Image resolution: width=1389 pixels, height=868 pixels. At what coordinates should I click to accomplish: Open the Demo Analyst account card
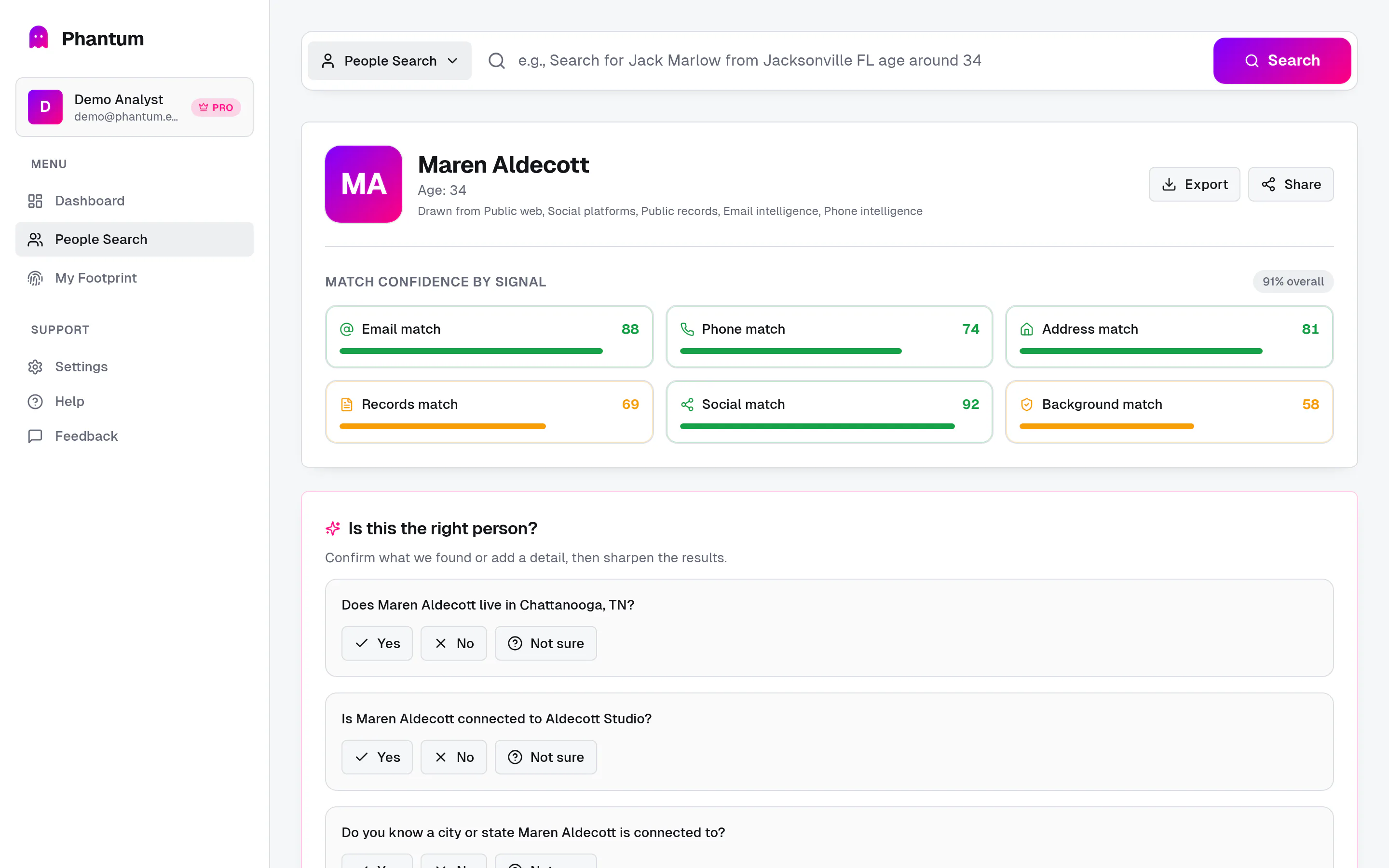click(x=134, y=108)
